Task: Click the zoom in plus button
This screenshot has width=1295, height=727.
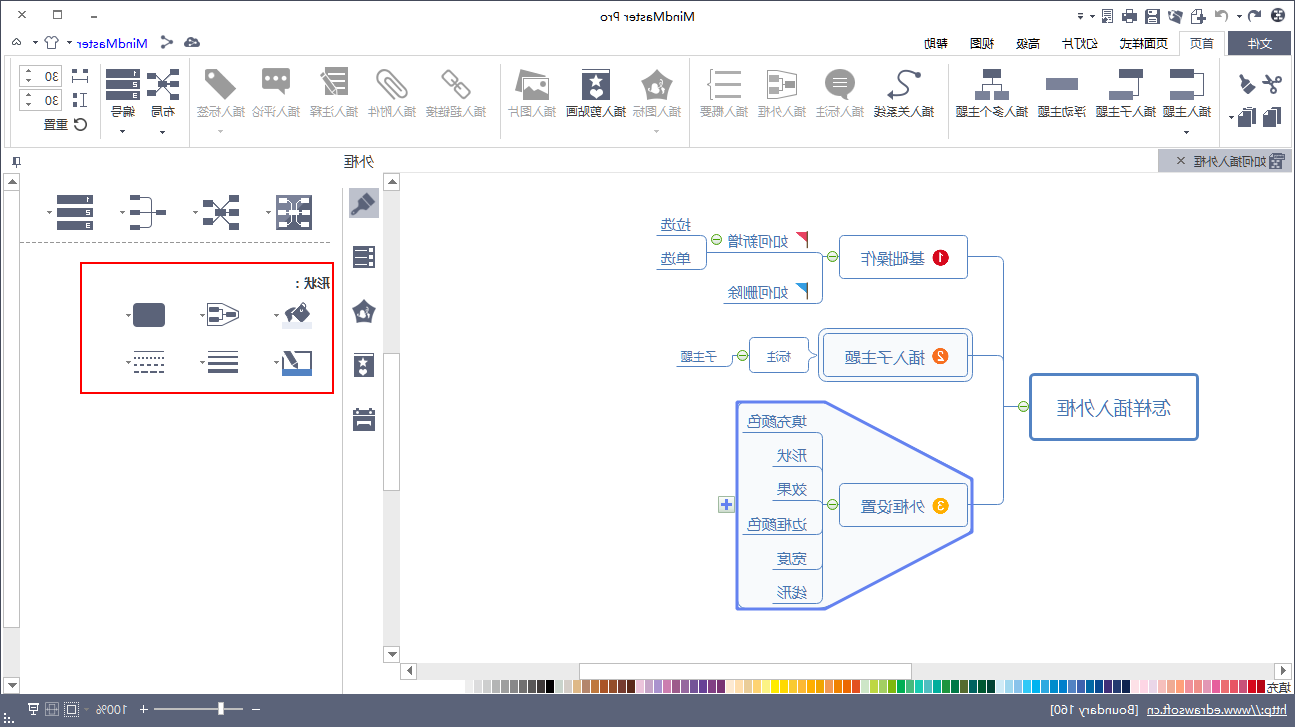Action: coord(143,709)
